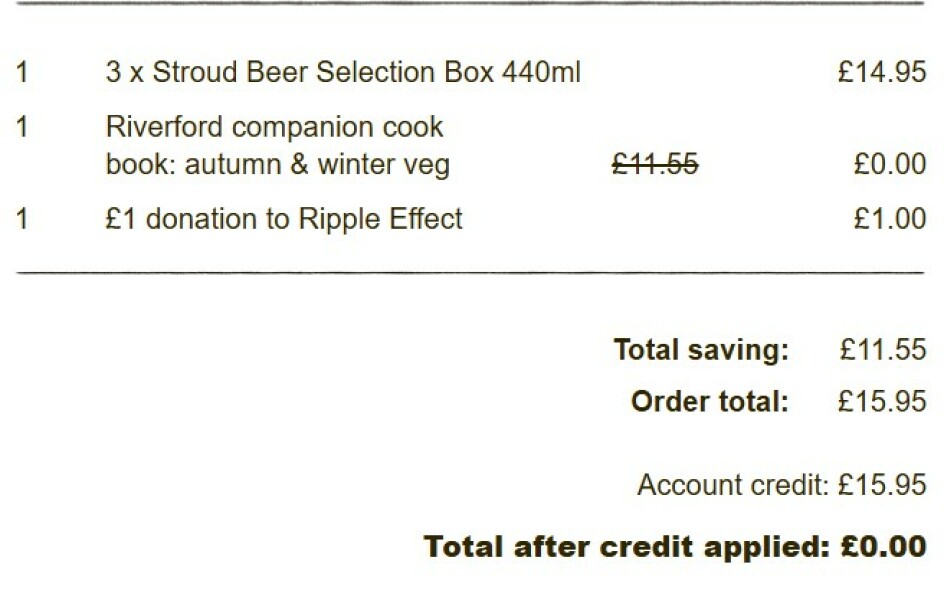944x600 pixels.
Task: Click the £11.55 amount beside Total saving
Action: 882,350
